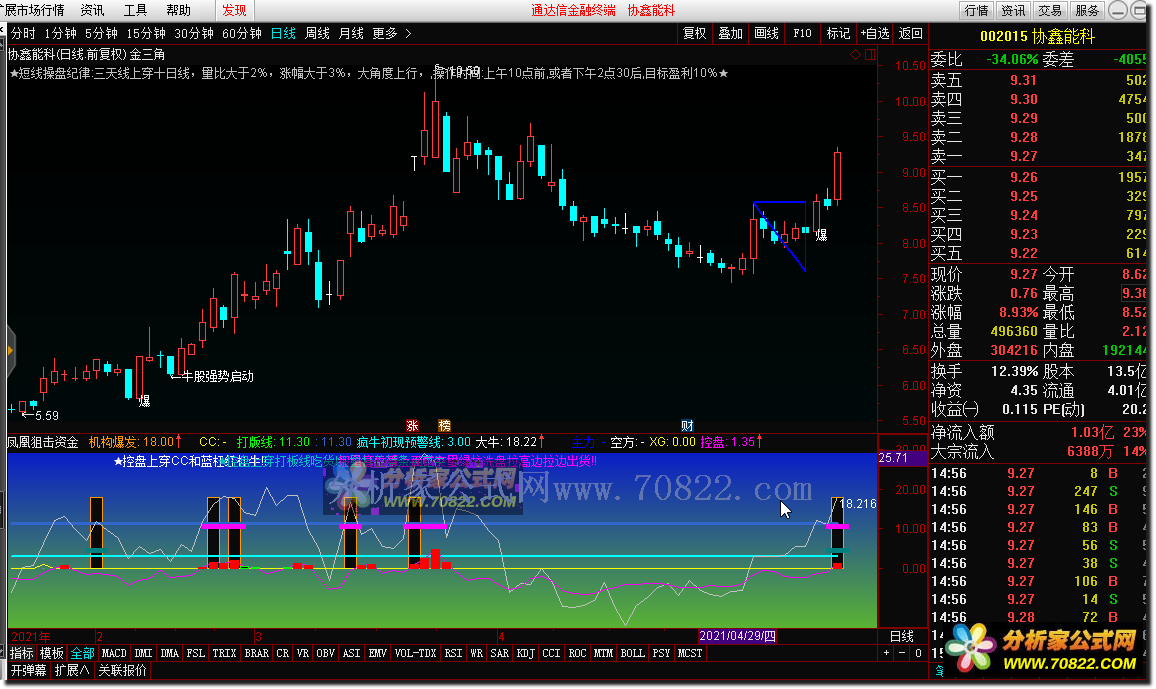Click the 关联报价 button

122,671
